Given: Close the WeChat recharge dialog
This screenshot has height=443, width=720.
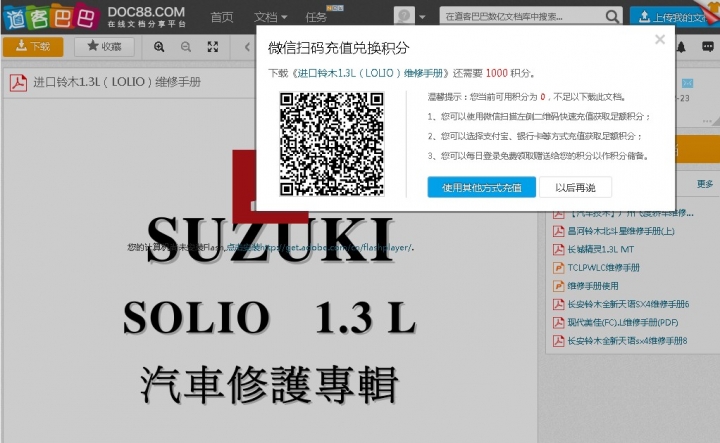Looking at the screenshot, I should pos(660,39).
